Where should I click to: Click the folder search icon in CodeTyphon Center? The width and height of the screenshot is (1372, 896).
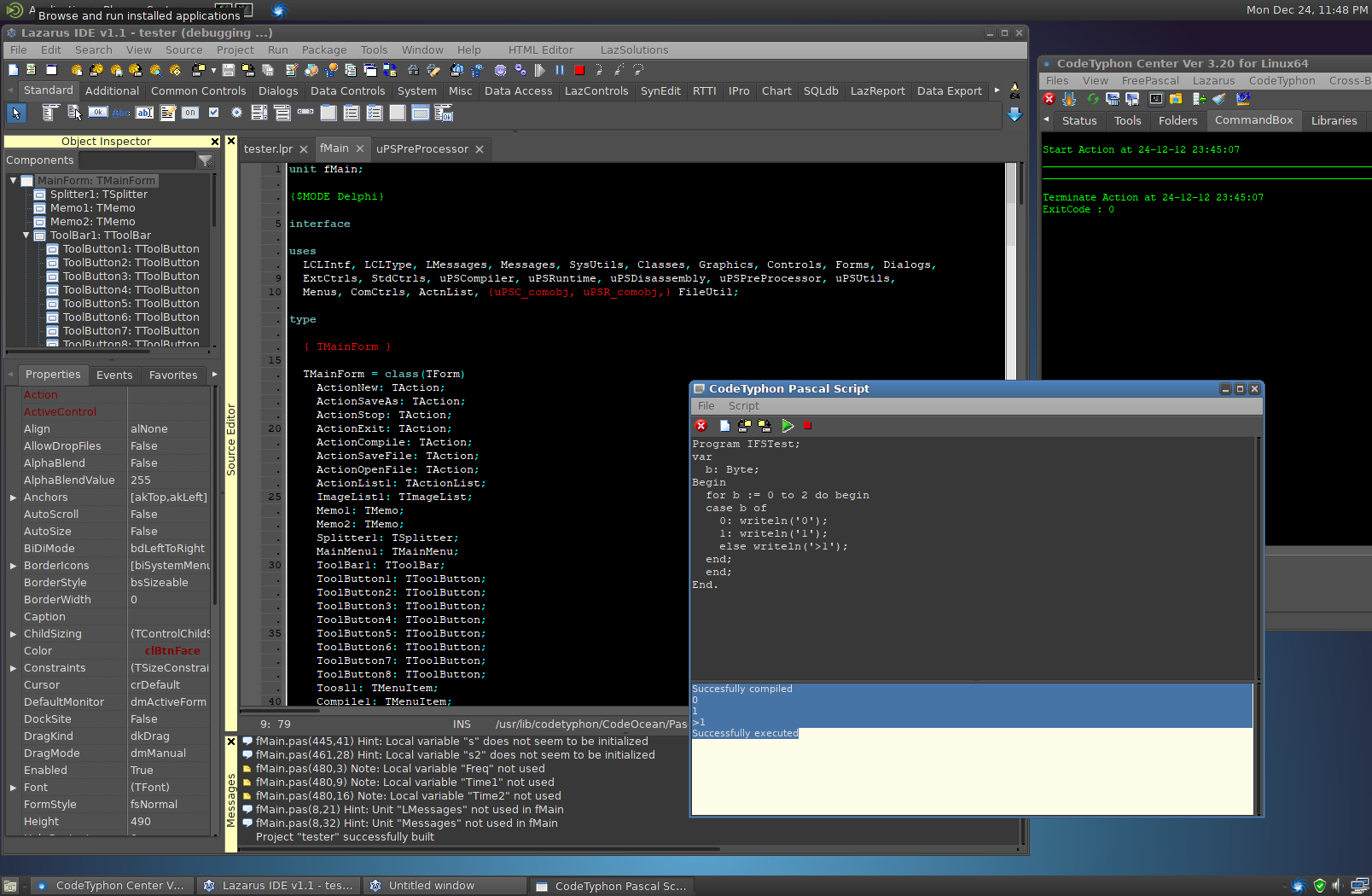click(x=1176, y=99)
